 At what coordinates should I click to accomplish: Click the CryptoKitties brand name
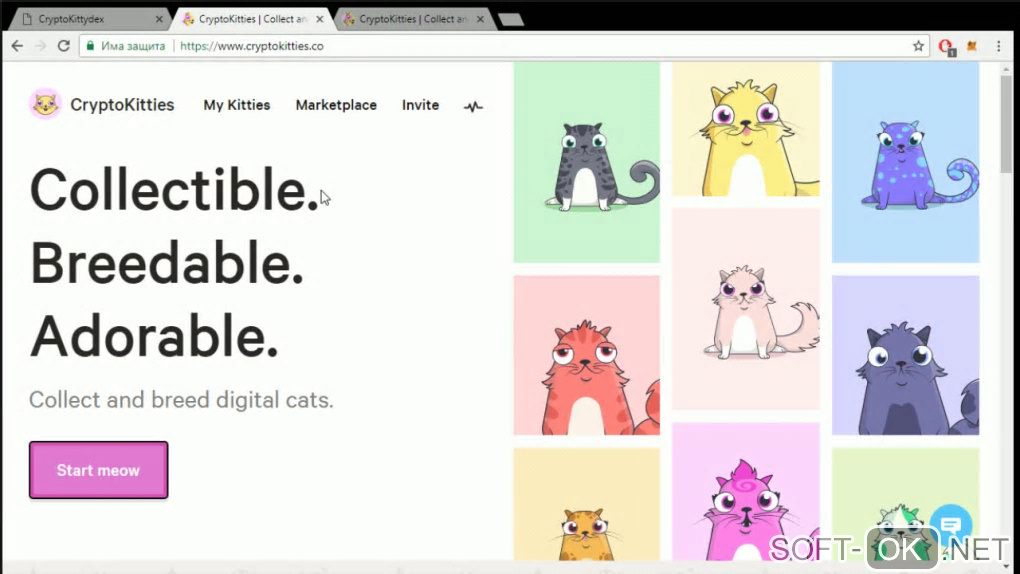[122, 105]
